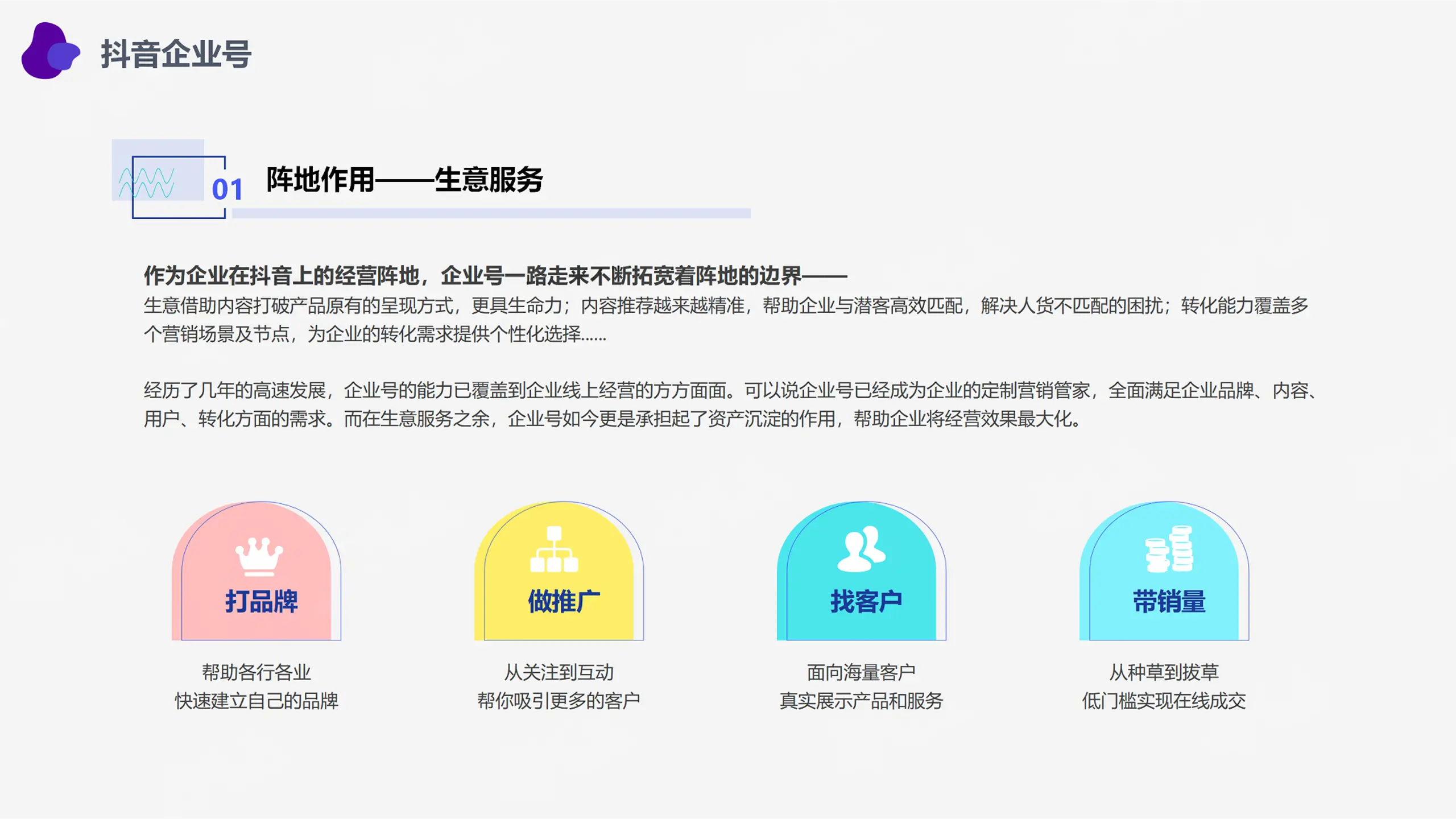Click the caption 帮你吸引更多的客户
Image resolution: width=1456 pixels, height=819 pixels.
[x=559, y=701]
